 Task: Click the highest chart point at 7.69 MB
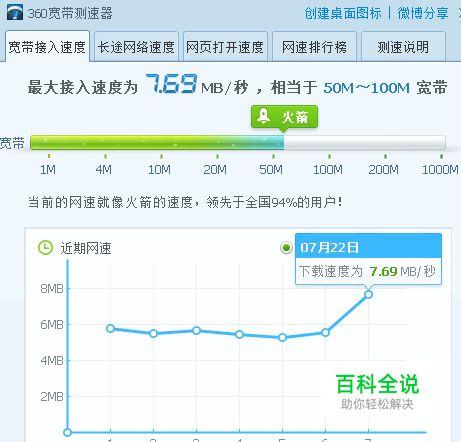pyautogui.click(x=368, y=294)
